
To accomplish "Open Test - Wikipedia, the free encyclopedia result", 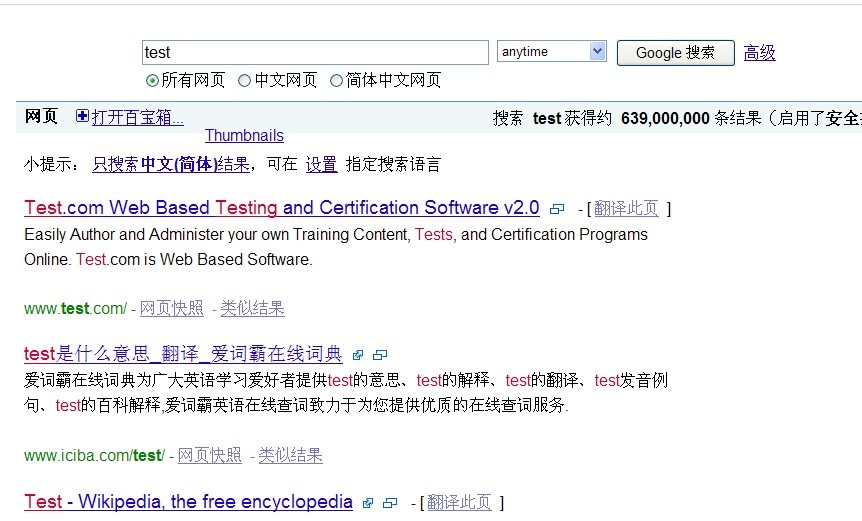I will point(189,502).
